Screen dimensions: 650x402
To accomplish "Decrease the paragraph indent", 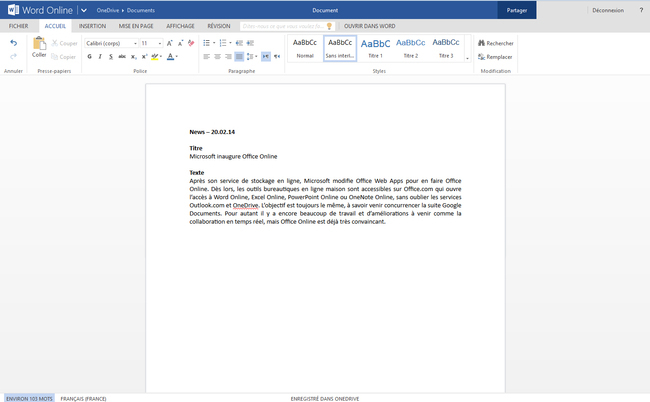I will pos(239,43).
